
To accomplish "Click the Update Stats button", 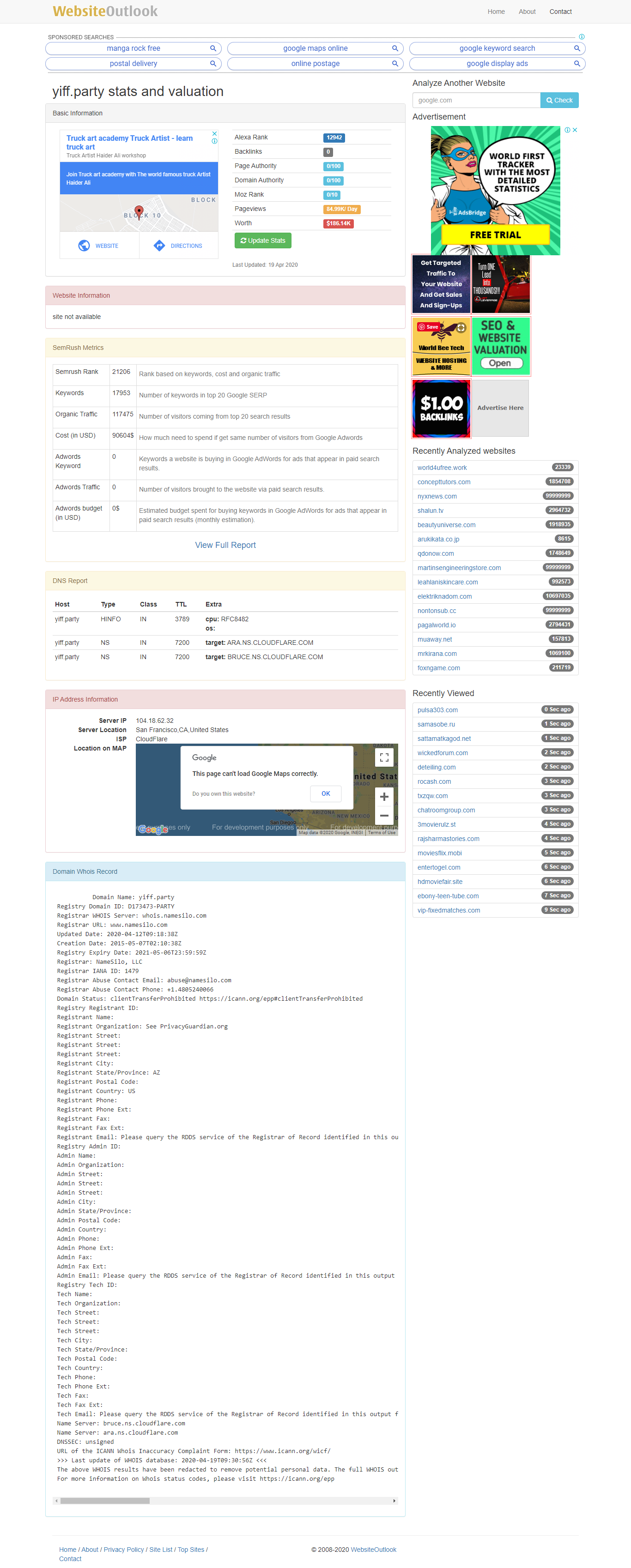I will coord(262,240).
